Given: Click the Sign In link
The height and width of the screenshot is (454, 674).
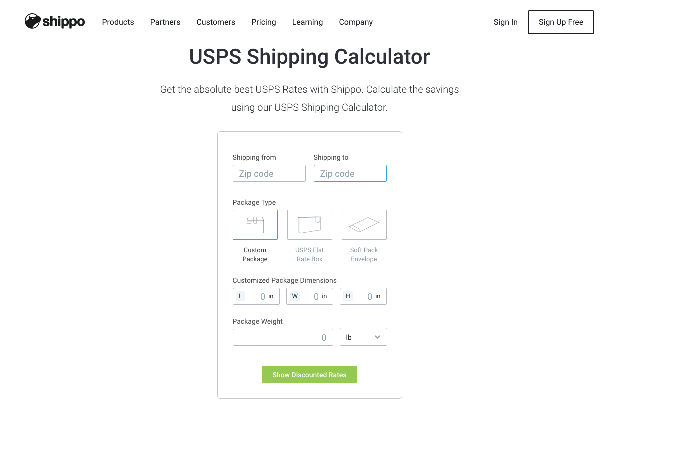Looking at the screenshot, I should pyautogui.click(x=505, y=22).
